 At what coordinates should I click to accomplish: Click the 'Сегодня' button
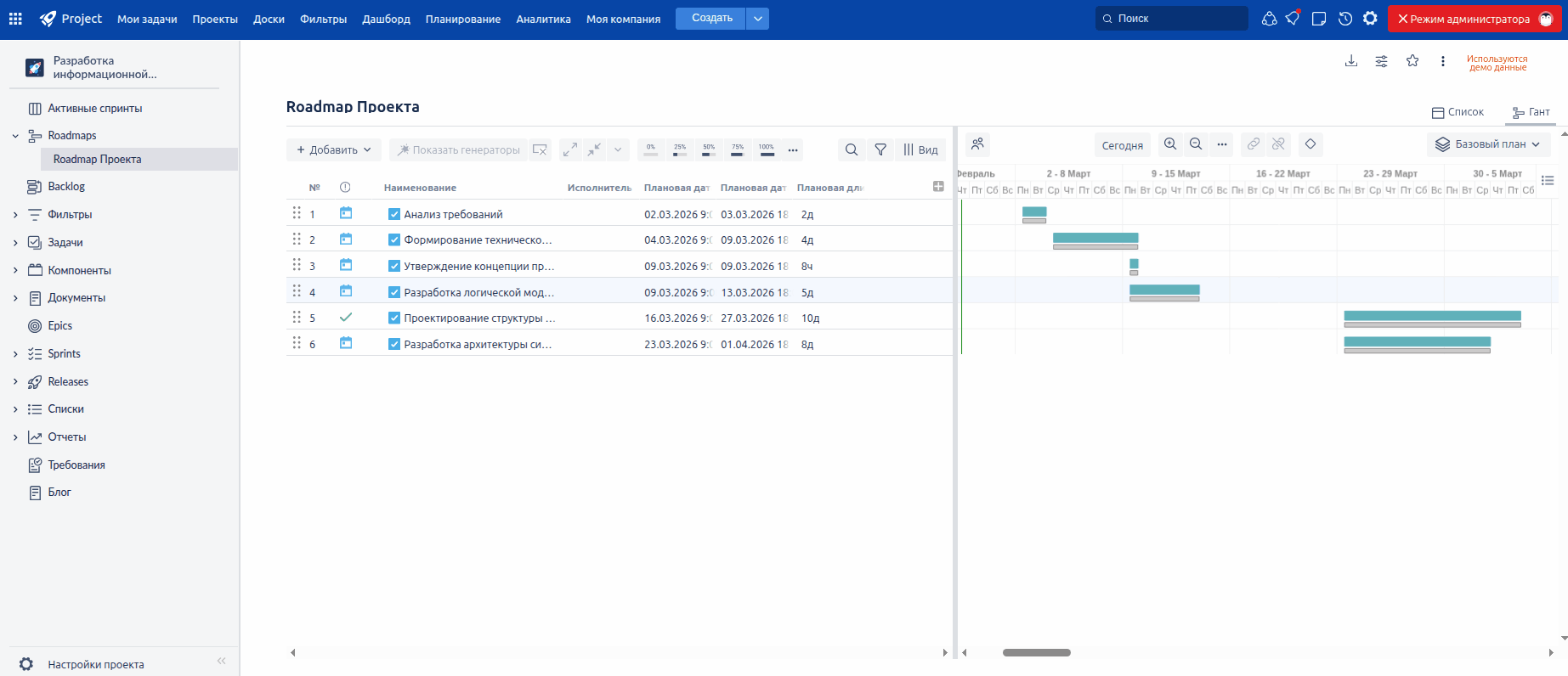[x=1122, y=145]
